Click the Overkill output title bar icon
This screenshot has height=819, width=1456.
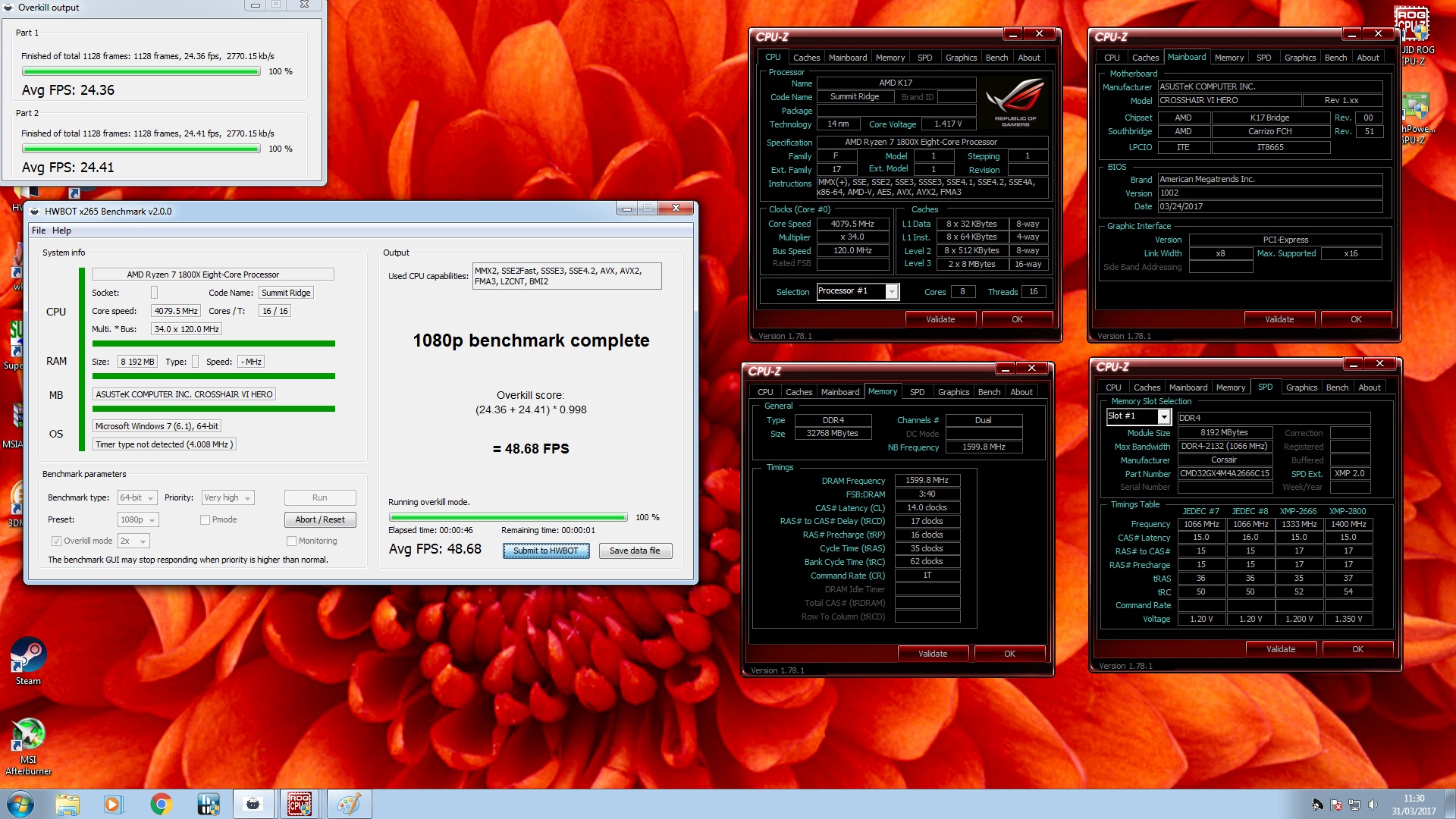tap(8, 8)
